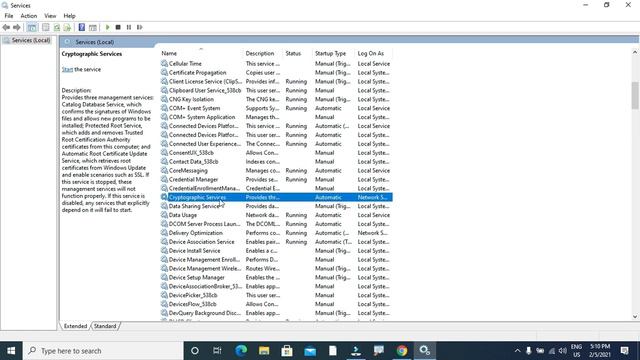Screen dimensions: 640x360
Task: Open the Help menu
Action: click(x=69, y=16)
